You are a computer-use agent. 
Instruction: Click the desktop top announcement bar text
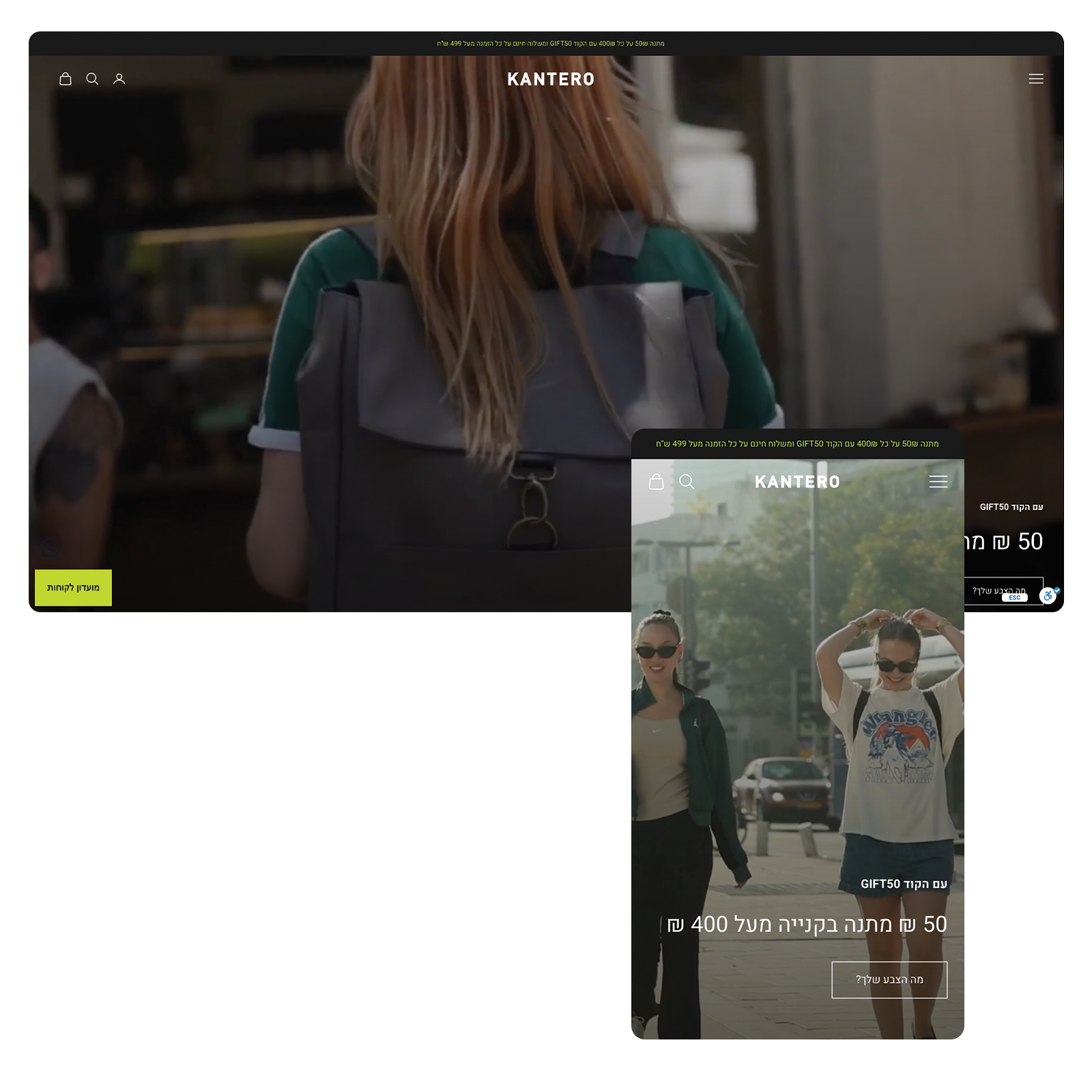[x=550, y=44]
